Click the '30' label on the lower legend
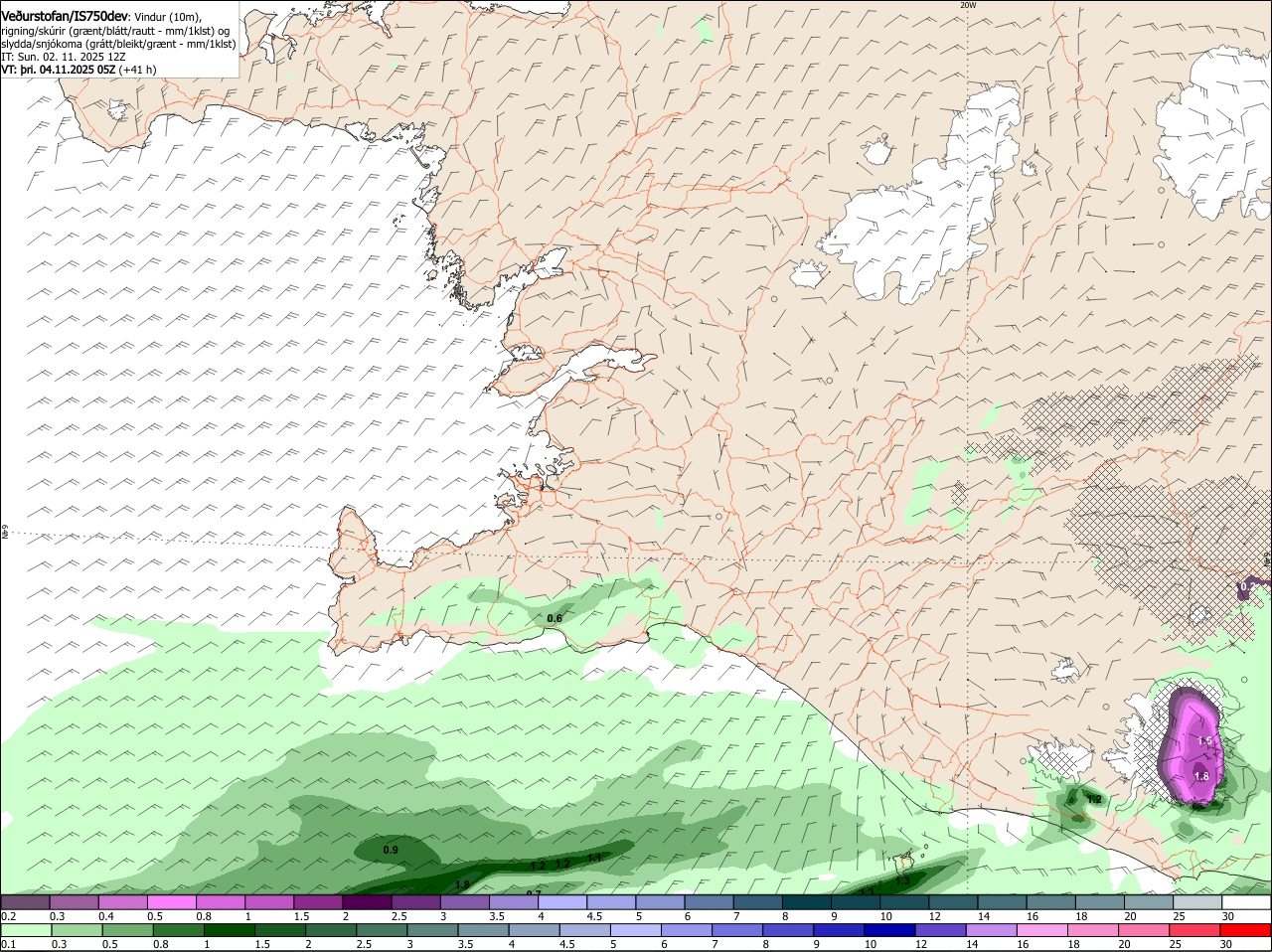This screenshot has height=952, width=1272. point(1225,944)
